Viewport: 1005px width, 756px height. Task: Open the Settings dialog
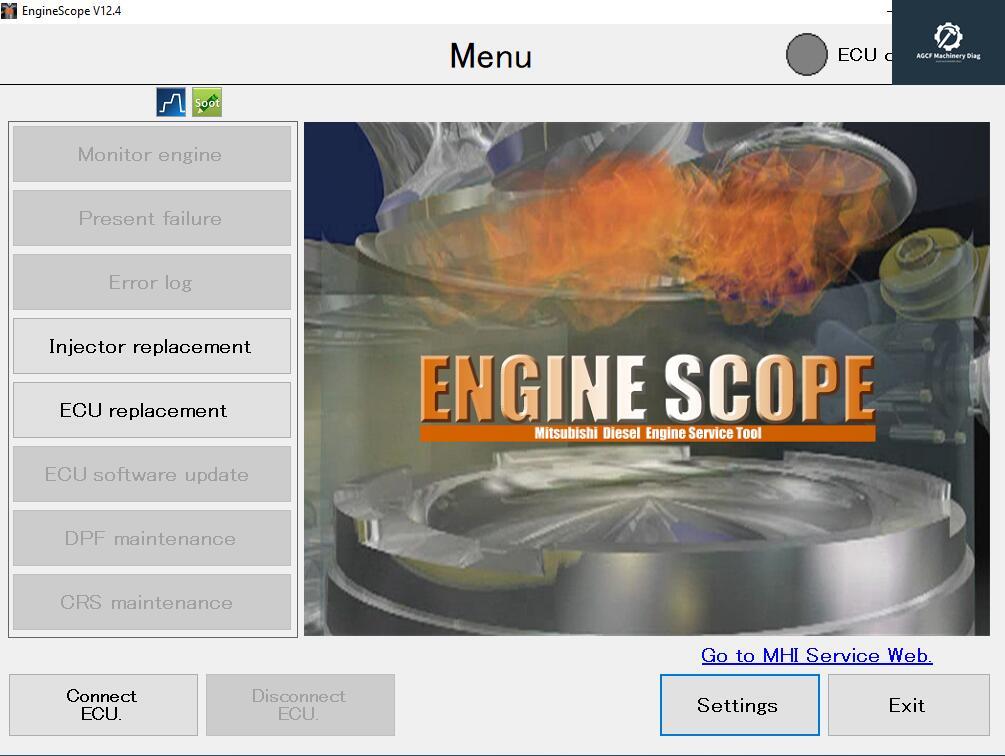(739, 705)
